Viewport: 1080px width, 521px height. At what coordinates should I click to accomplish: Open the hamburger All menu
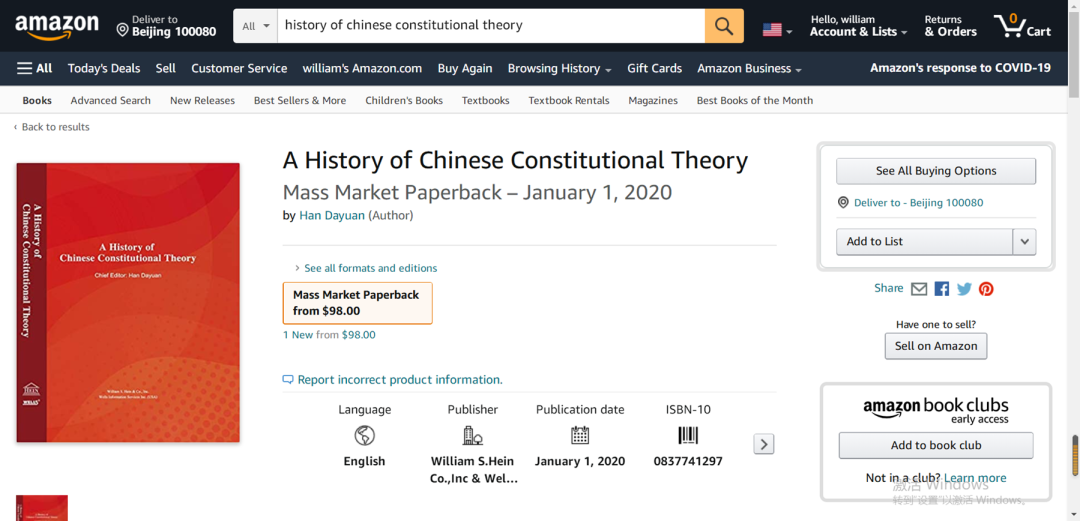click(34, 68)
